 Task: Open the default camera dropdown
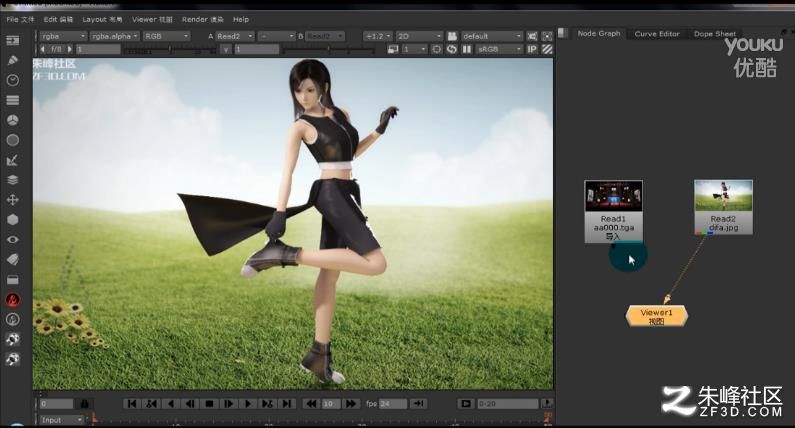(492, 36)
